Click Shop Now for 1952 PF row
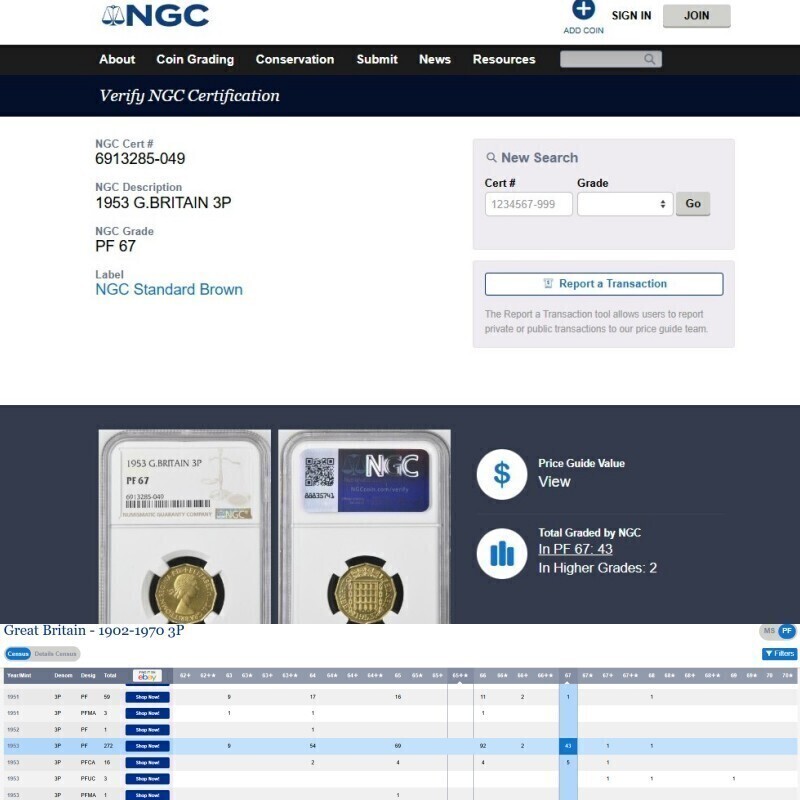 point(147,730)
